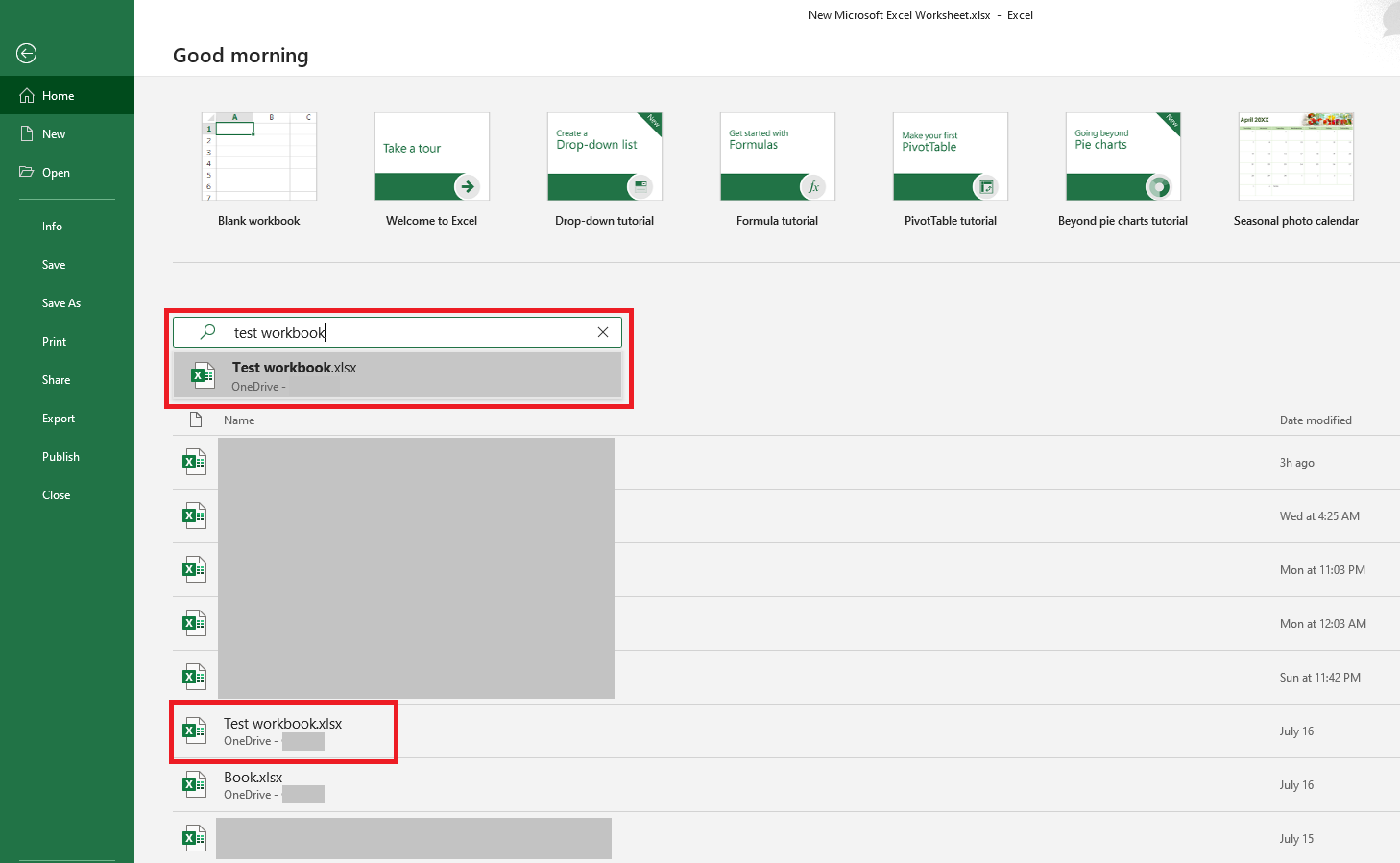Select the Test workbook.xlsx search suggestion

398,375
